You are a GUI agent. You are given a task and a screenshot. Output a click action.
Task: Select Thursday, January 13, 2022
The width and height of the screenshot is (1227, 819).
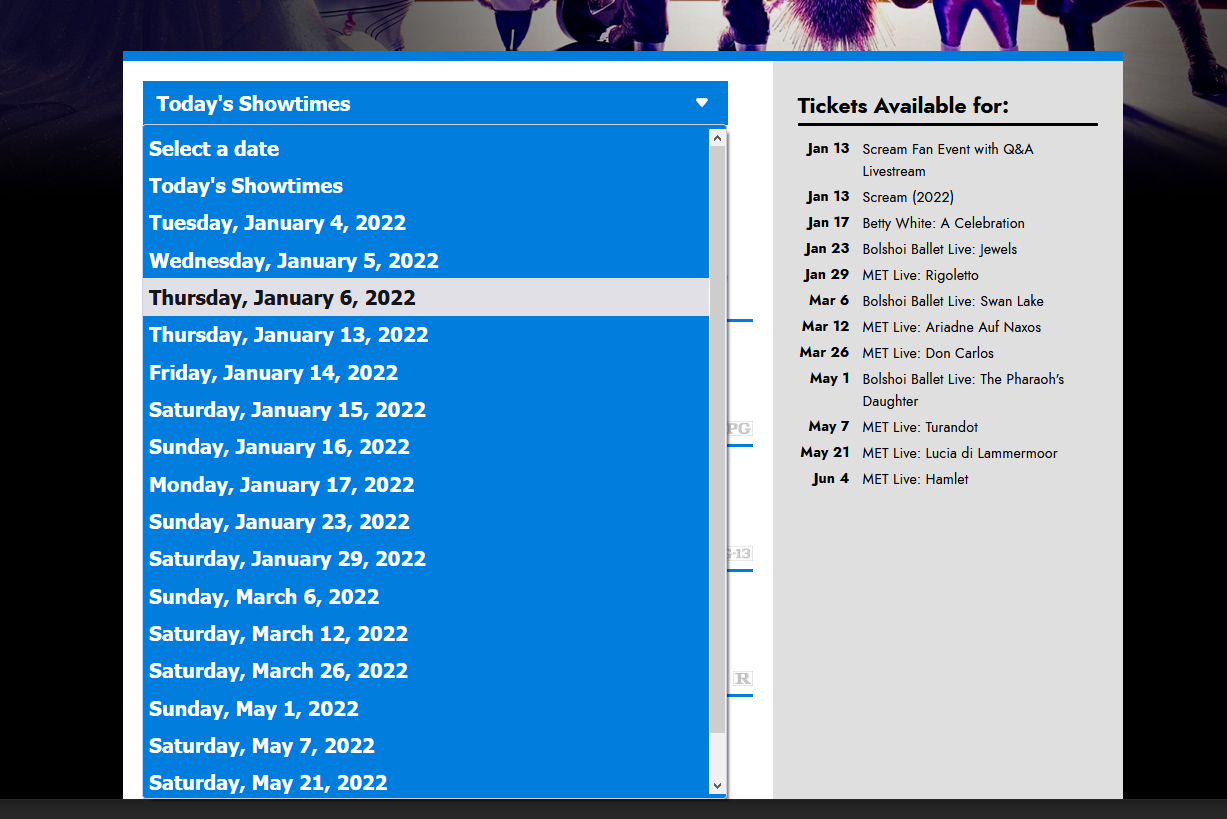pyautogui.click(x=426, y=335)
